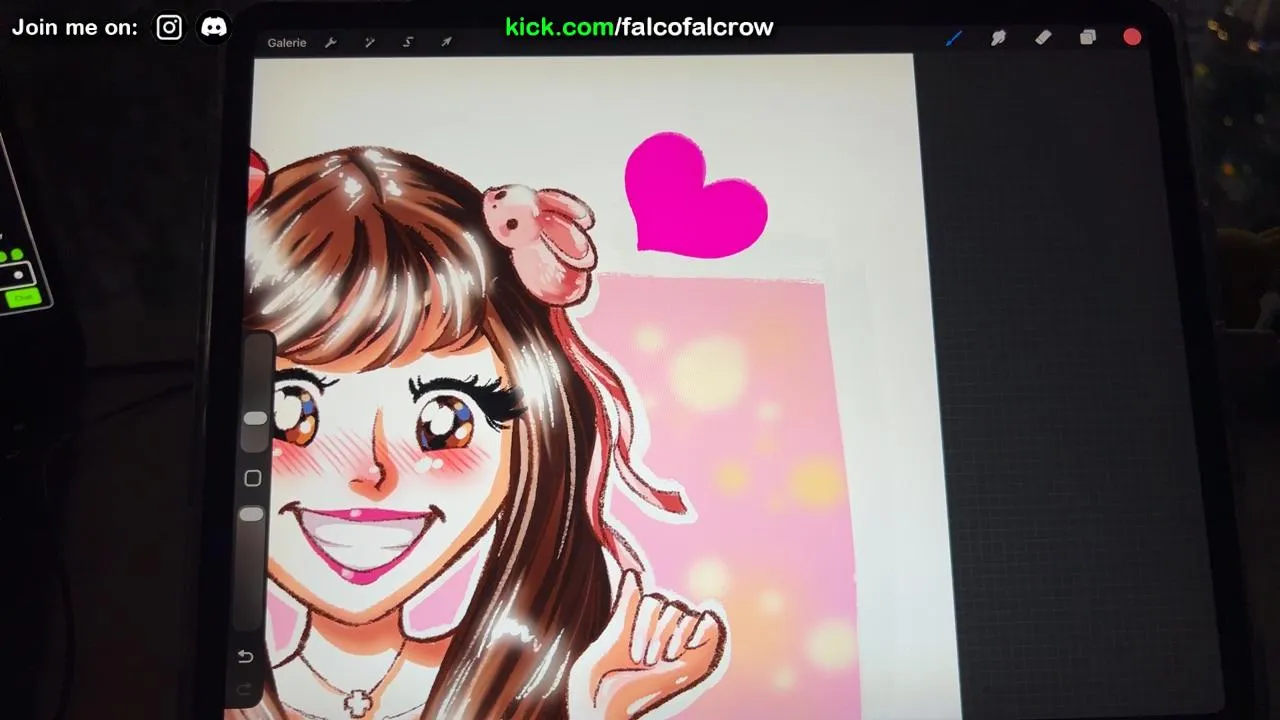Activate the Transform arrow tool
The height and width of the screenshot is (720, 1280).
[x=446, y=42]
